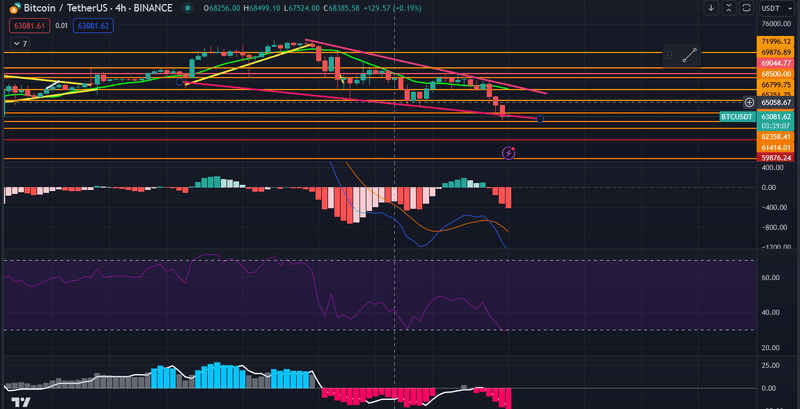
Task: Click the red 59876.24 price label
Action: point(776,158)
